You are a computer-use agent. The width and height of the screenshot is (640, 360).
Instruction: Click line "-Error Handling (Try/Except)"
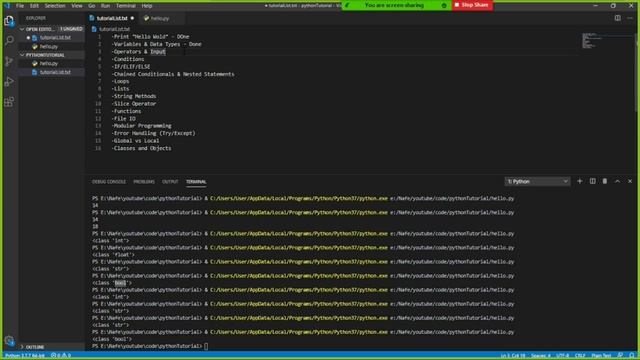coord(154,133)
